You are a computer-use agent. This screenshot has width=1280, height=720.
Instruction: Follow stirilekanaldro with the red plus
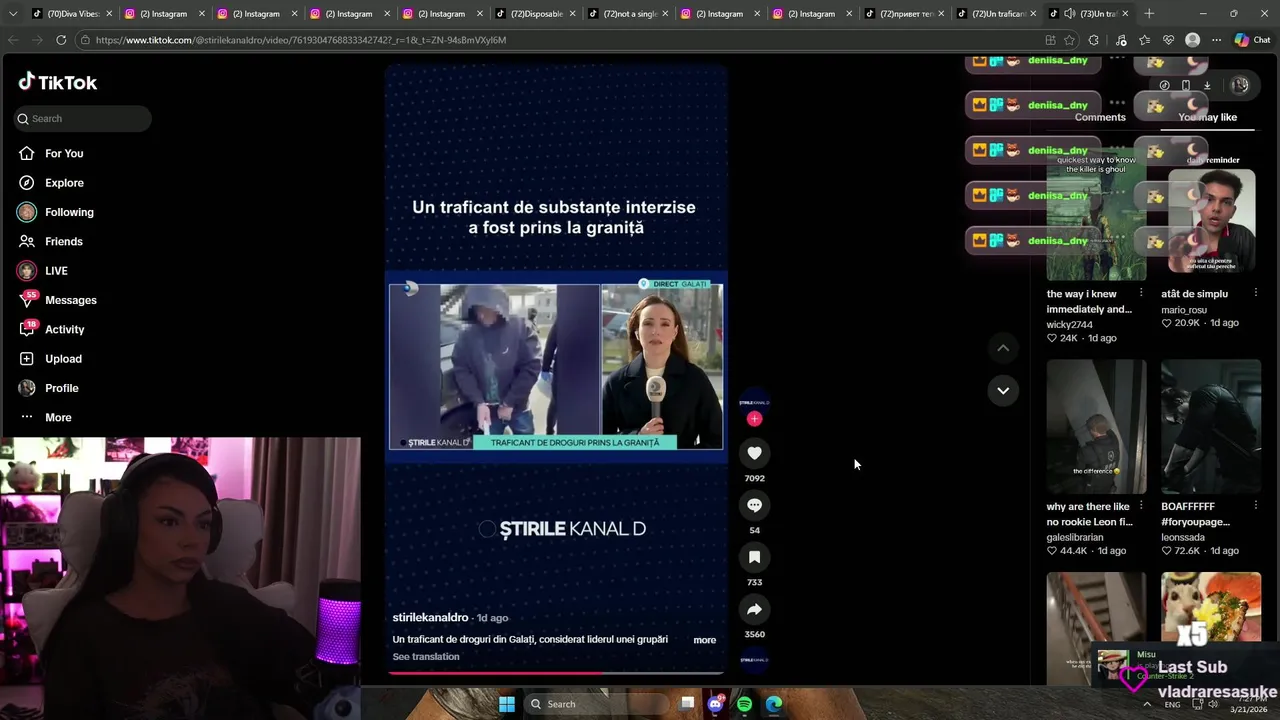point(754,419)
